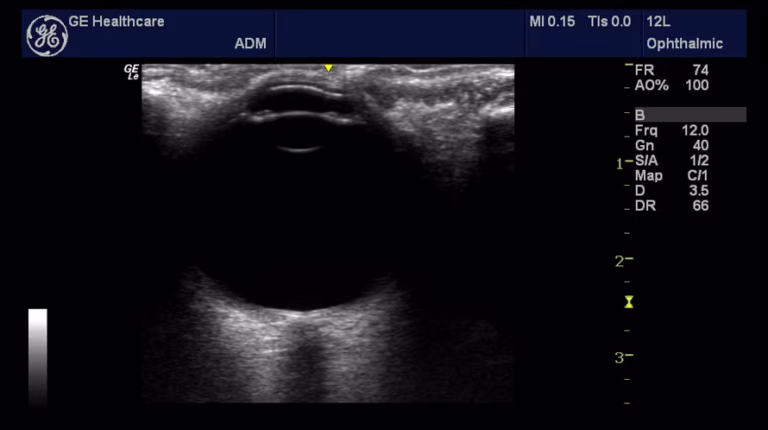Click the ADM header field

click(250, 44)
